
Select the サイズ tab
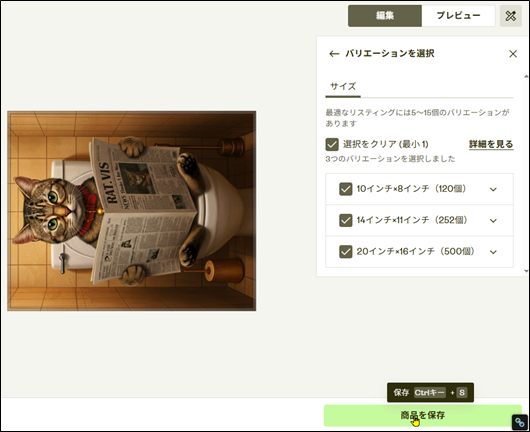tap(343, 87)
